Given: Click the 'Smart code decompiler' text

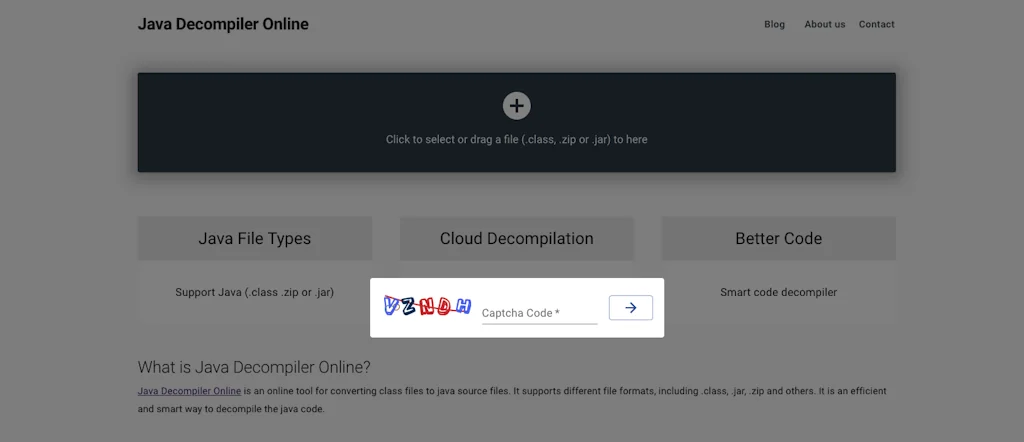Looking at the screenshot, I should (x=778, y=292).
